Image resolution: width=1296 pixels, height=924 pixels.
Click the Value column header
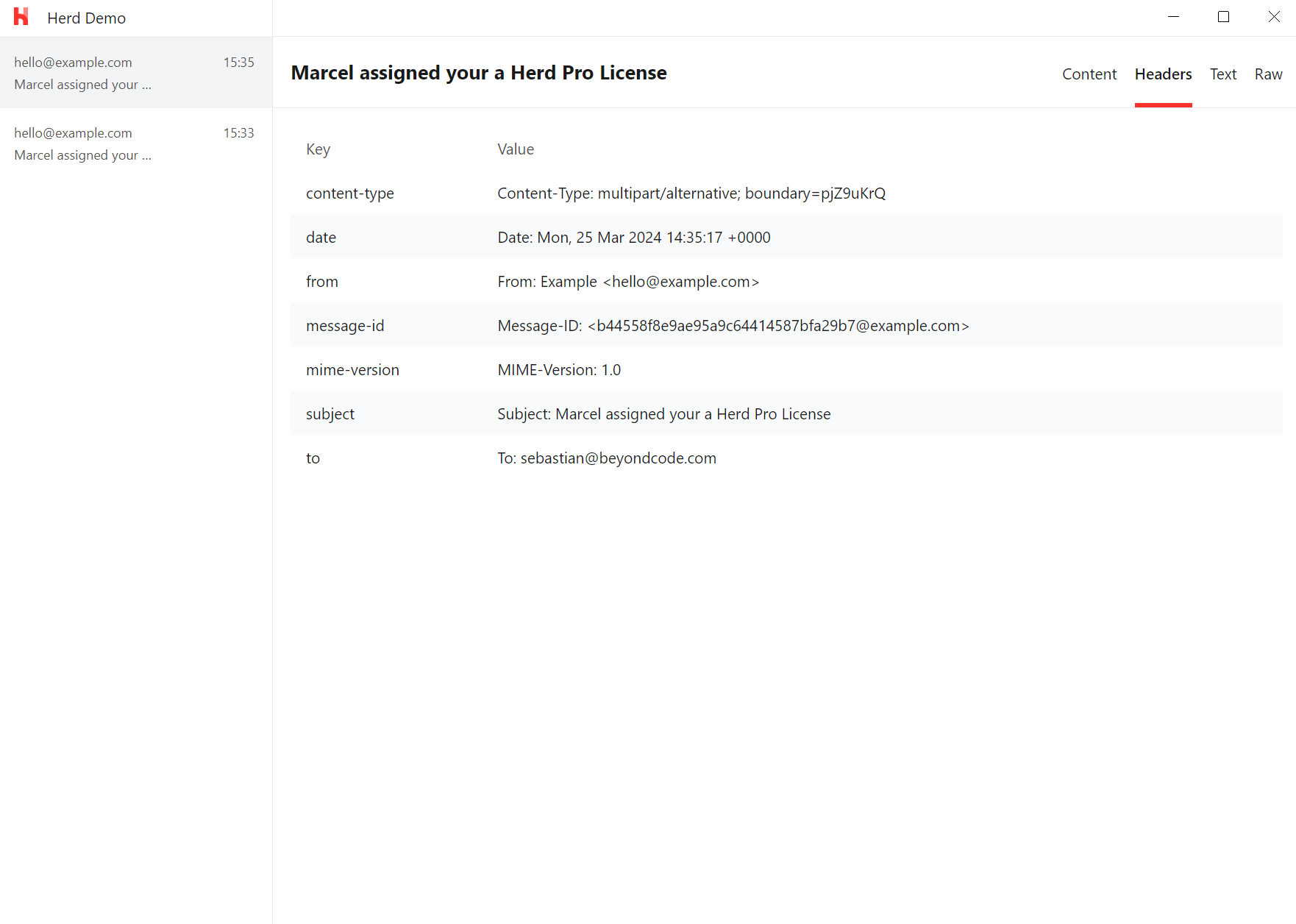click(516, 149)
